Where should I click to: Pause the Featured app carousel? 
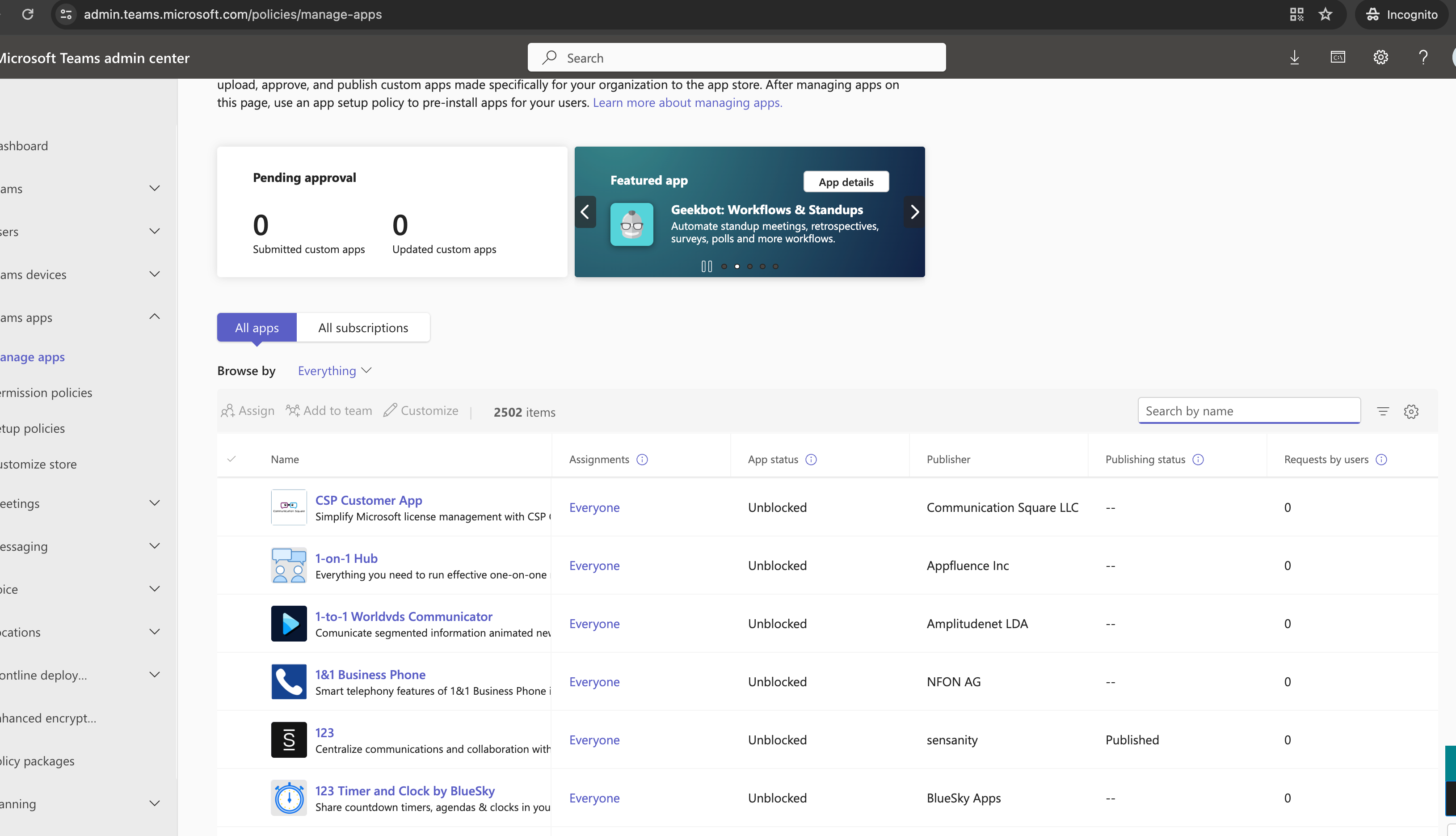click(707, 266)
